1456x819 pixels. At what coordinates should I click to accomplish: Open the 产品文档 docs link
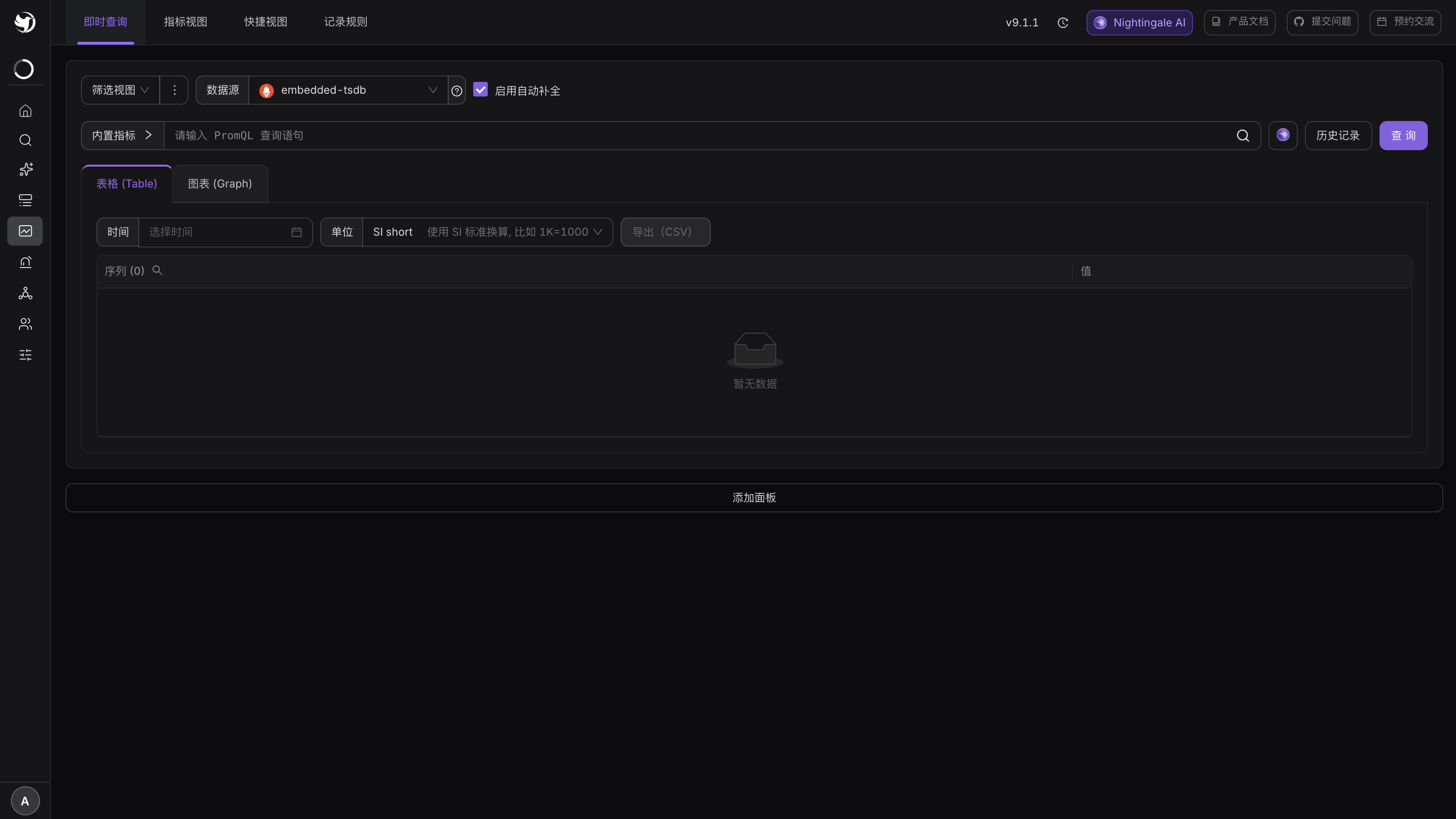(1239, 23)
